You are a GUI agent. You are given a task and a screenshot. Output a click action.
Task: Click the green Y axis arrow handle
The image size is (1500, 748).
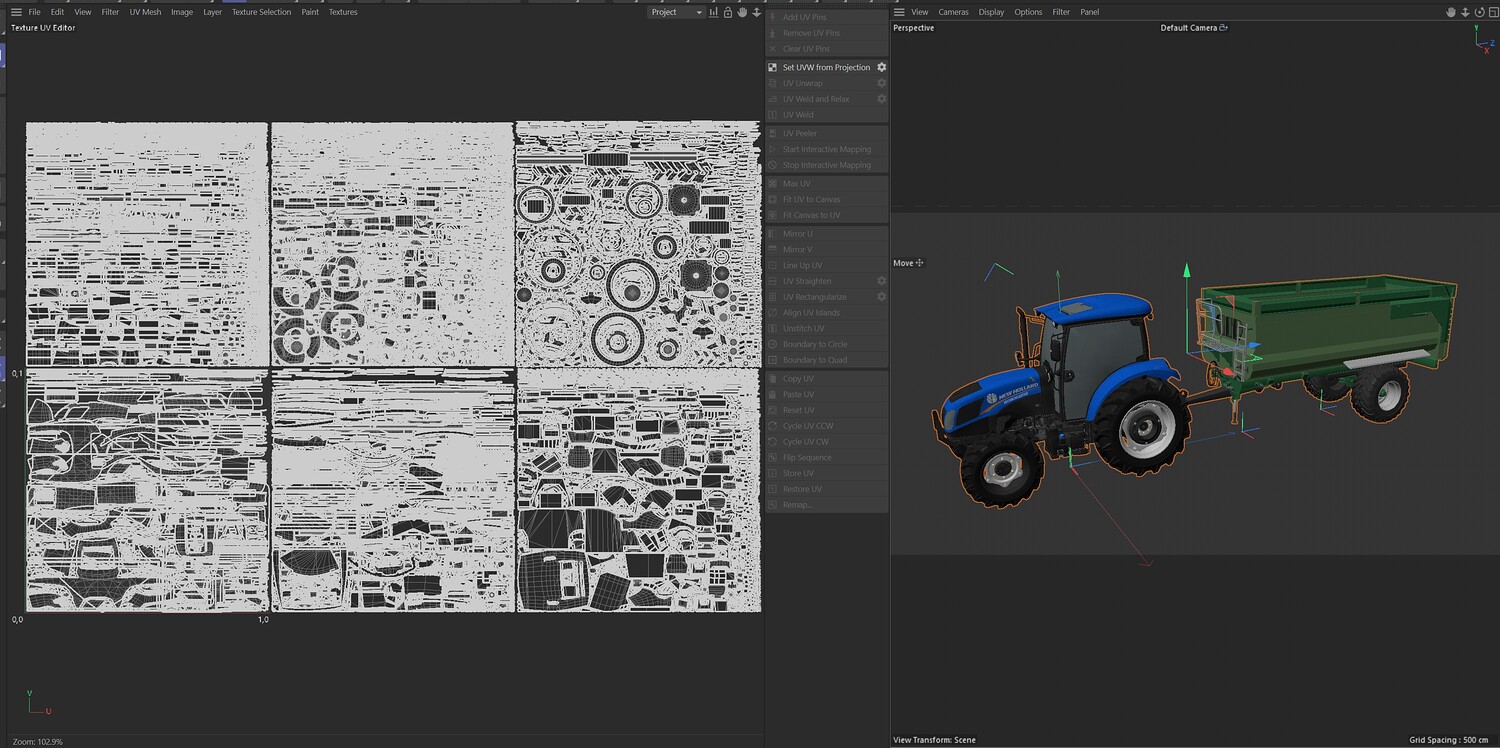pos(1187,270)
